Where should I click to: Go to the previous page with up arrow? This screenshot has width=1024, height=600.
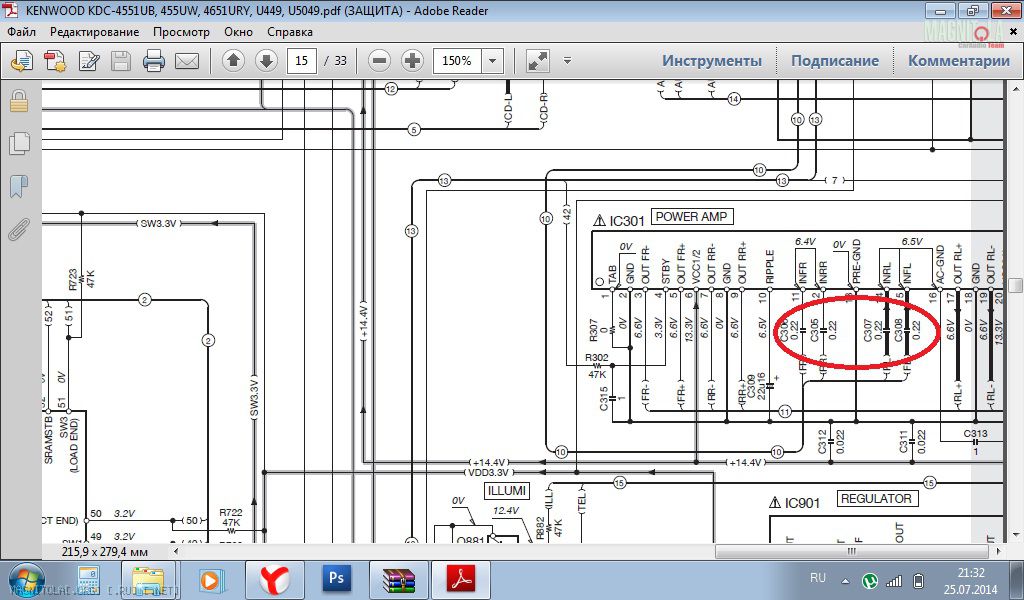tap(233, 61)
